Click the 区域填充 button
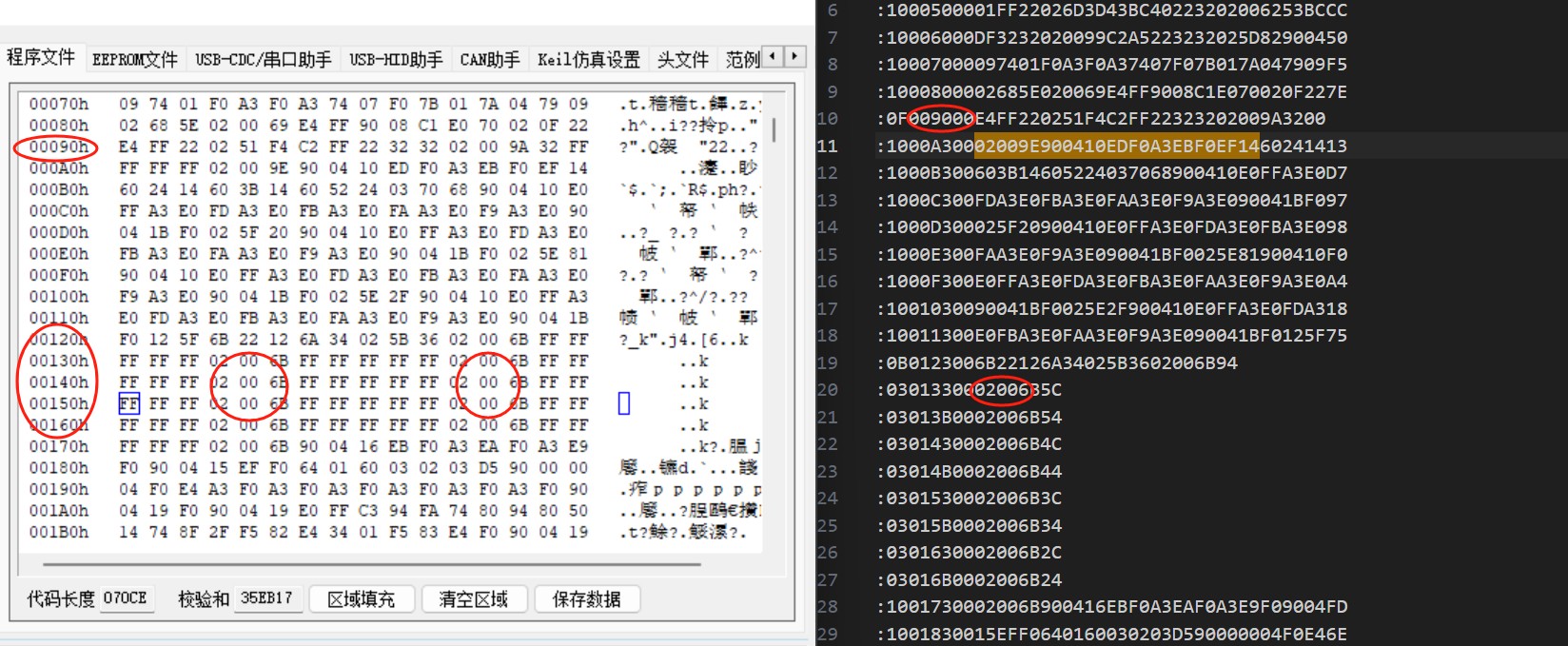1568x646 pixels. pos(361,598)
